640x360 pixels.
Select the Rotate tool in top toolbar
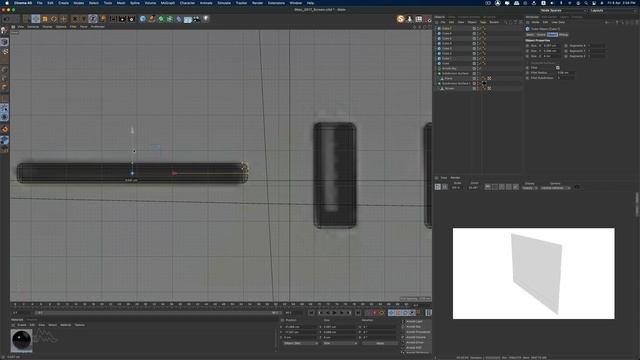tap(54, 19)
